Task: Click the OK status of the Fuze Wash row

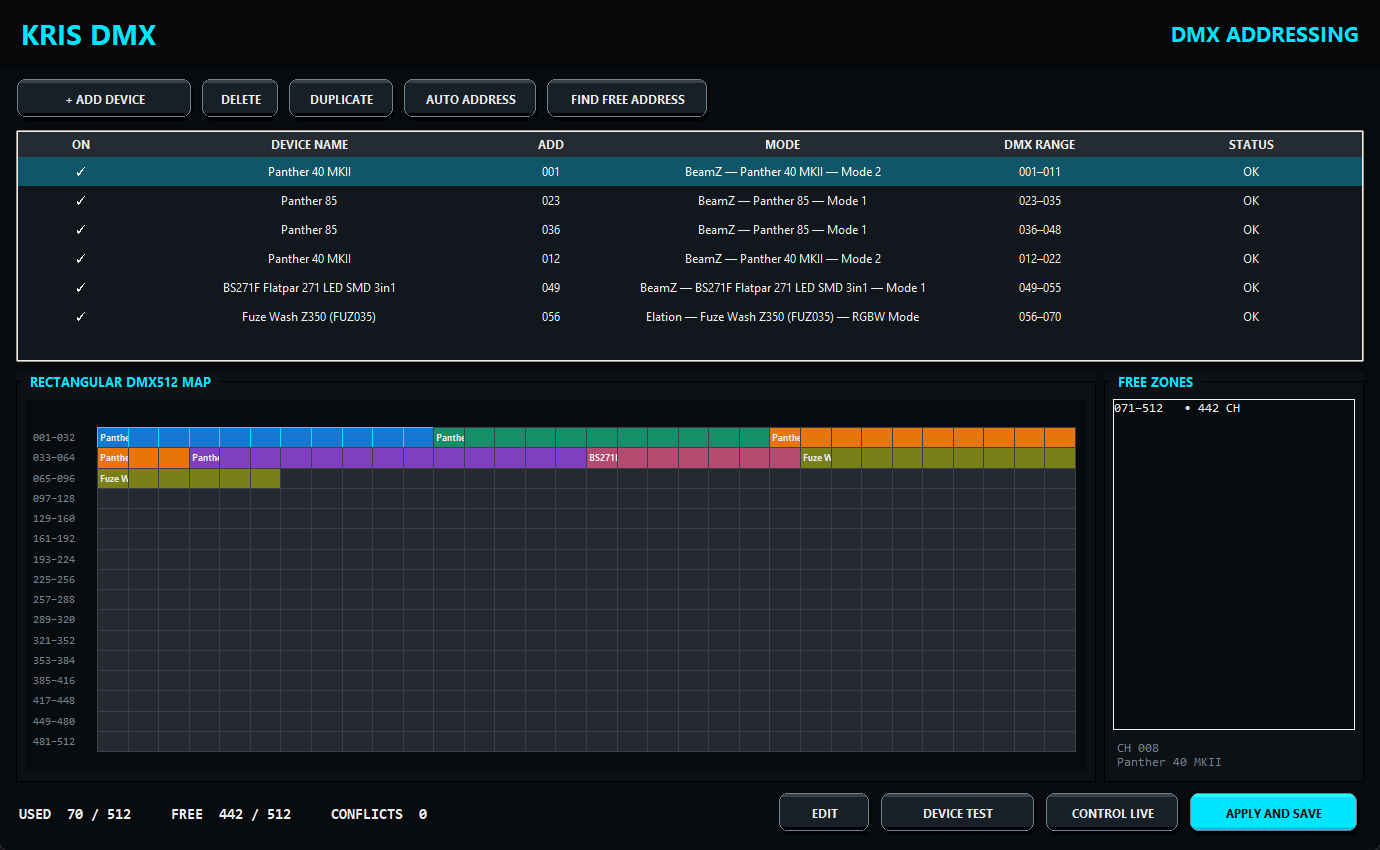Action: click(x=1251, y=317)
